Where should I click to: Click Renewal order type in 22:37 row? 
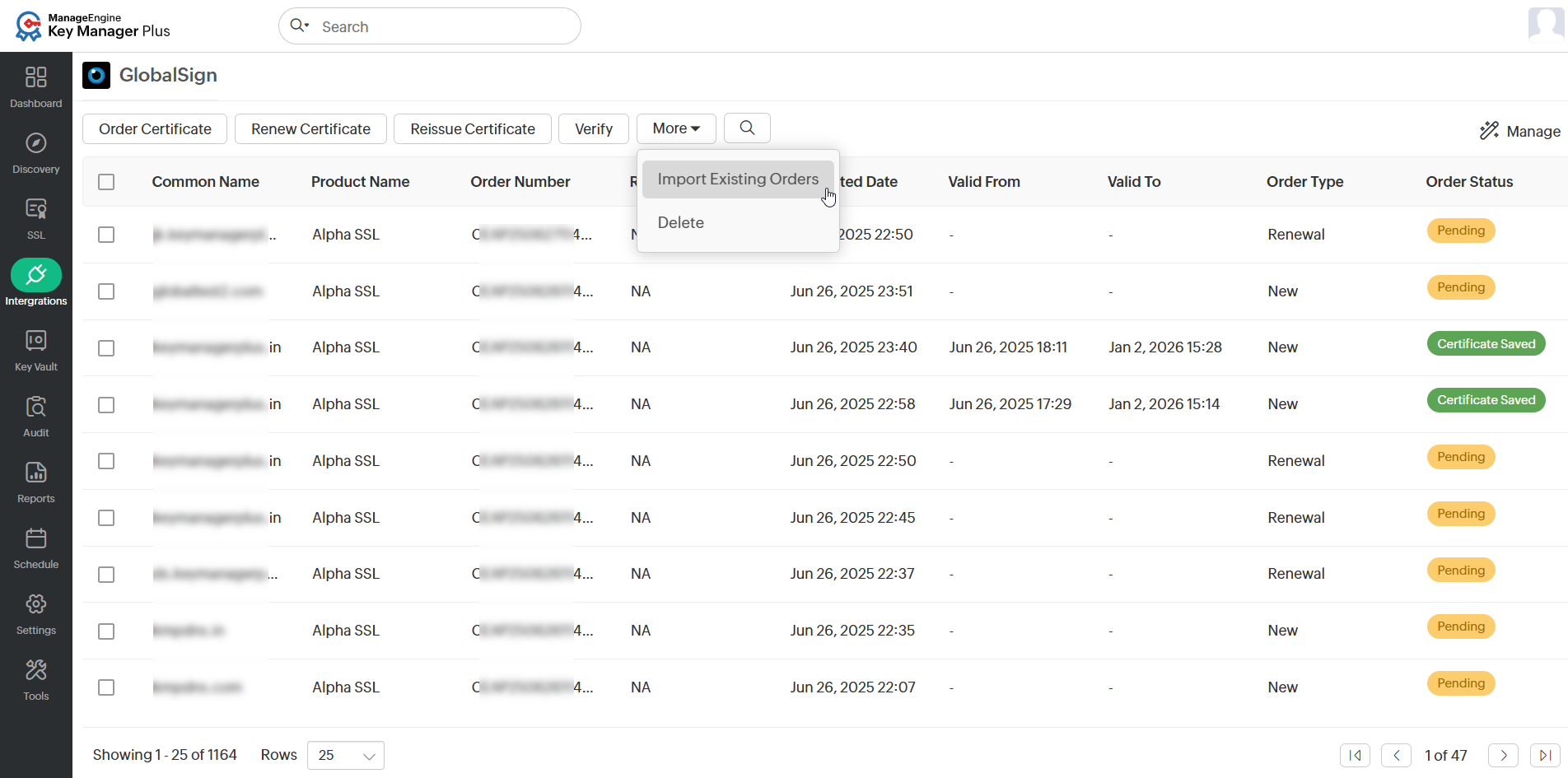coord(1296,574)
